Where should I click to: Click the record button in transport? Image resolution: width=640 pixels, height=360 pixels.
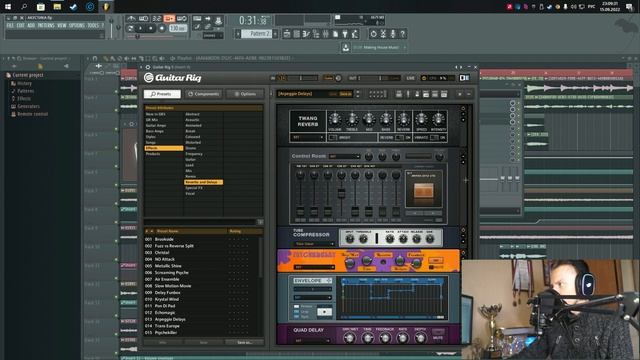162,28
